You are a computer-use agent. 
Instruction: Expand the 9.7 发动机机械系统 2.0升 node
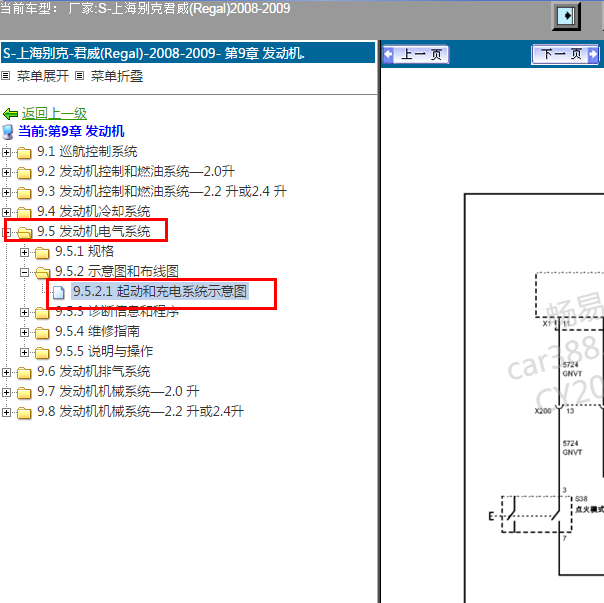tap(6, 393)
